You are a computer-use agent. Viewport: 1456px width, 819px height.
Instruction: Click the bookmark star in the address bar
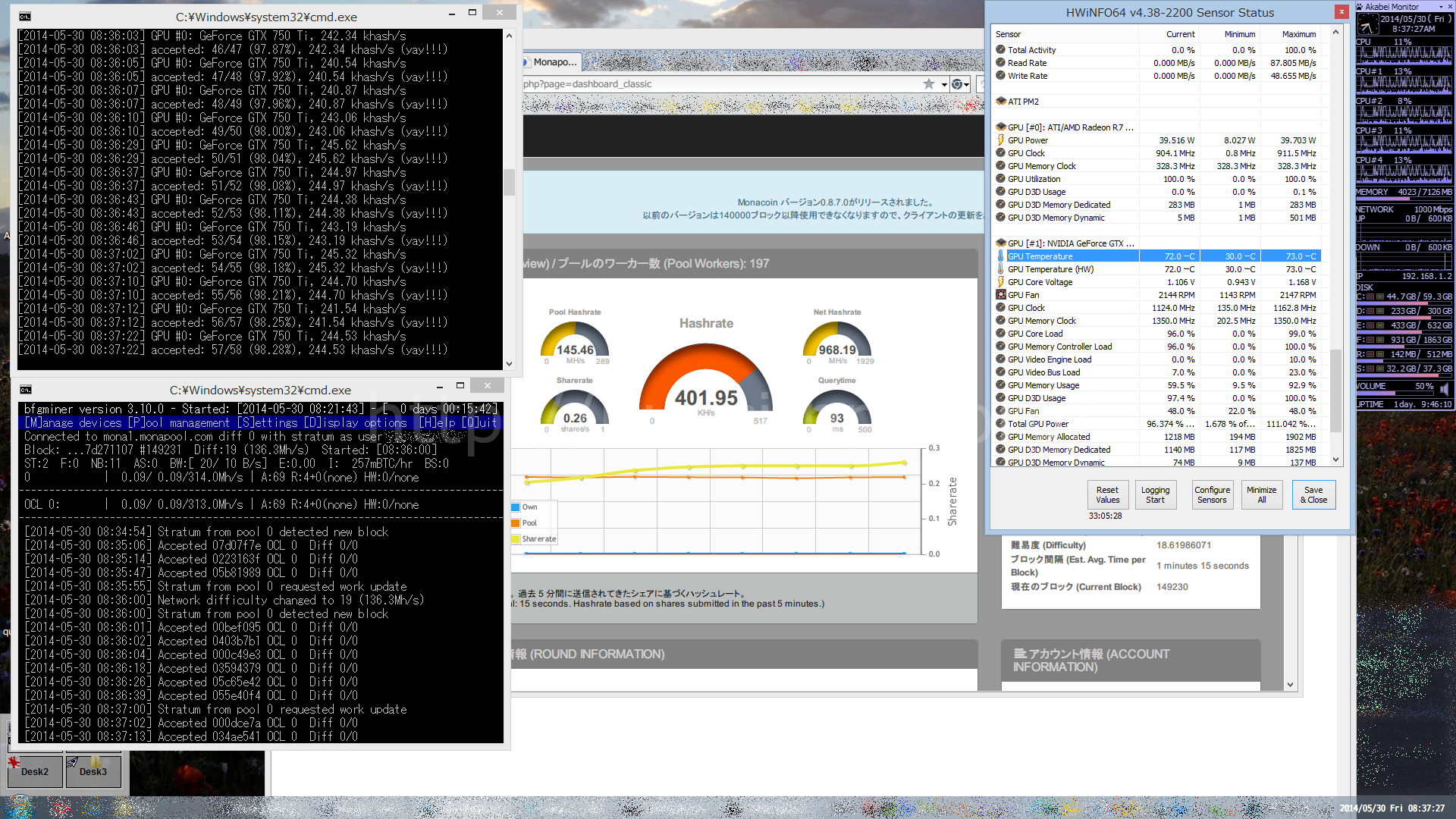(x=928, y=84)
